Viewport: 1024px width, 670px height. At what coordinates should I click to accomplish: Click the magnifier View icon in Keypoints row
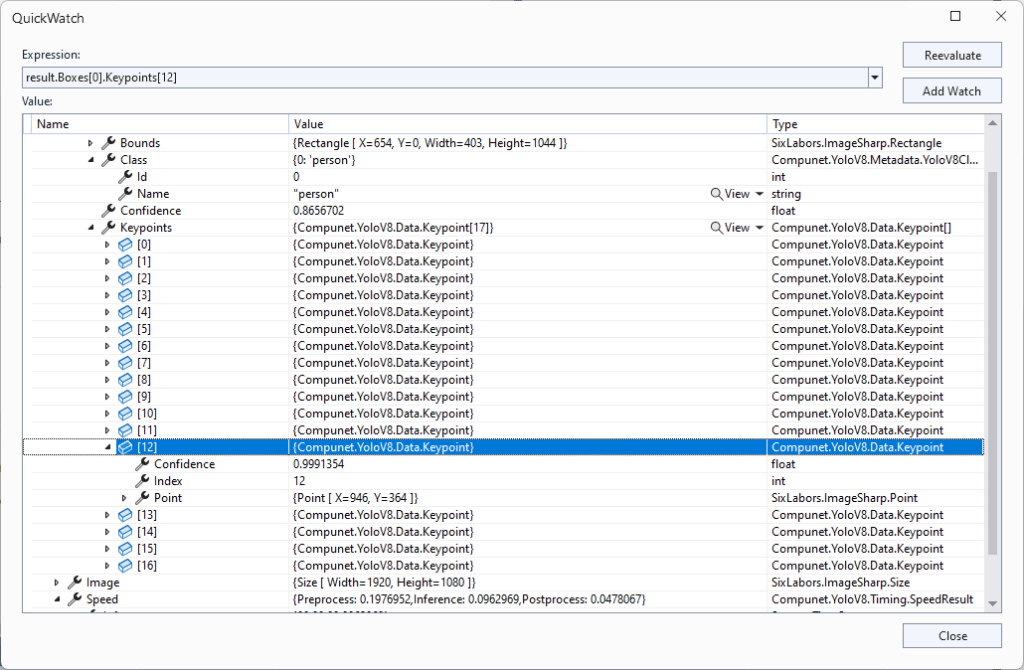pyautogui.click(x=716, y=228)
